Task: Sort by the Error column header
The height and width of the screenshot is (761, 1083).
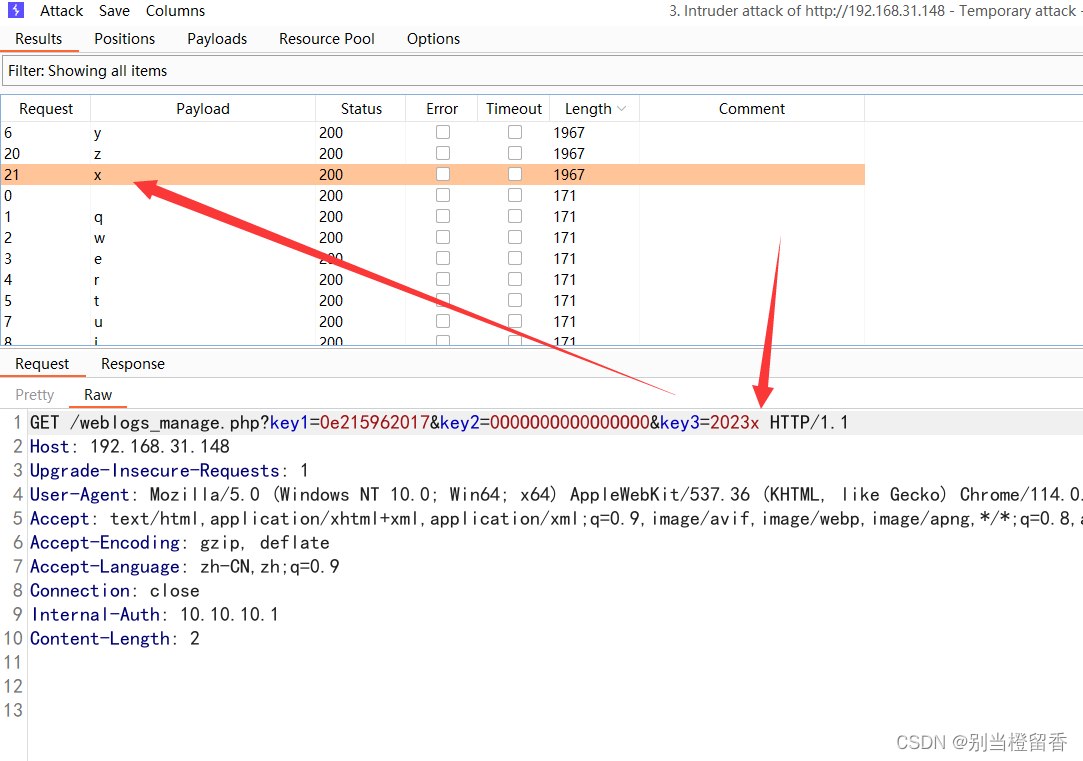Action: pyautogui.click(x=442, y=109)
